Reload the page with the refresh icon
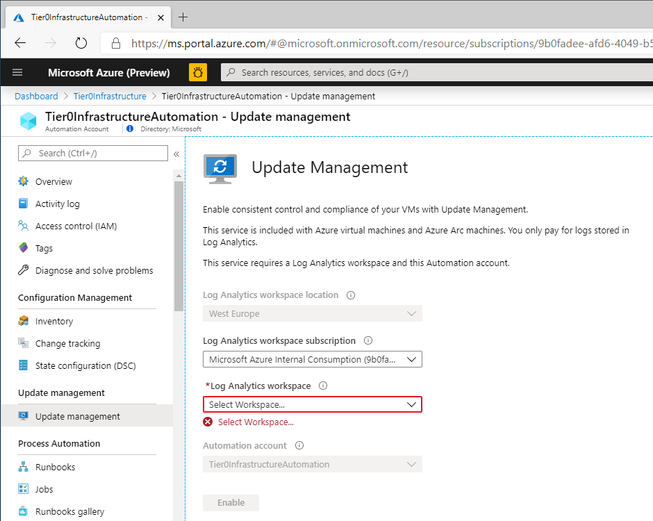This screenshot has height=521, width=653. [81, 42]
